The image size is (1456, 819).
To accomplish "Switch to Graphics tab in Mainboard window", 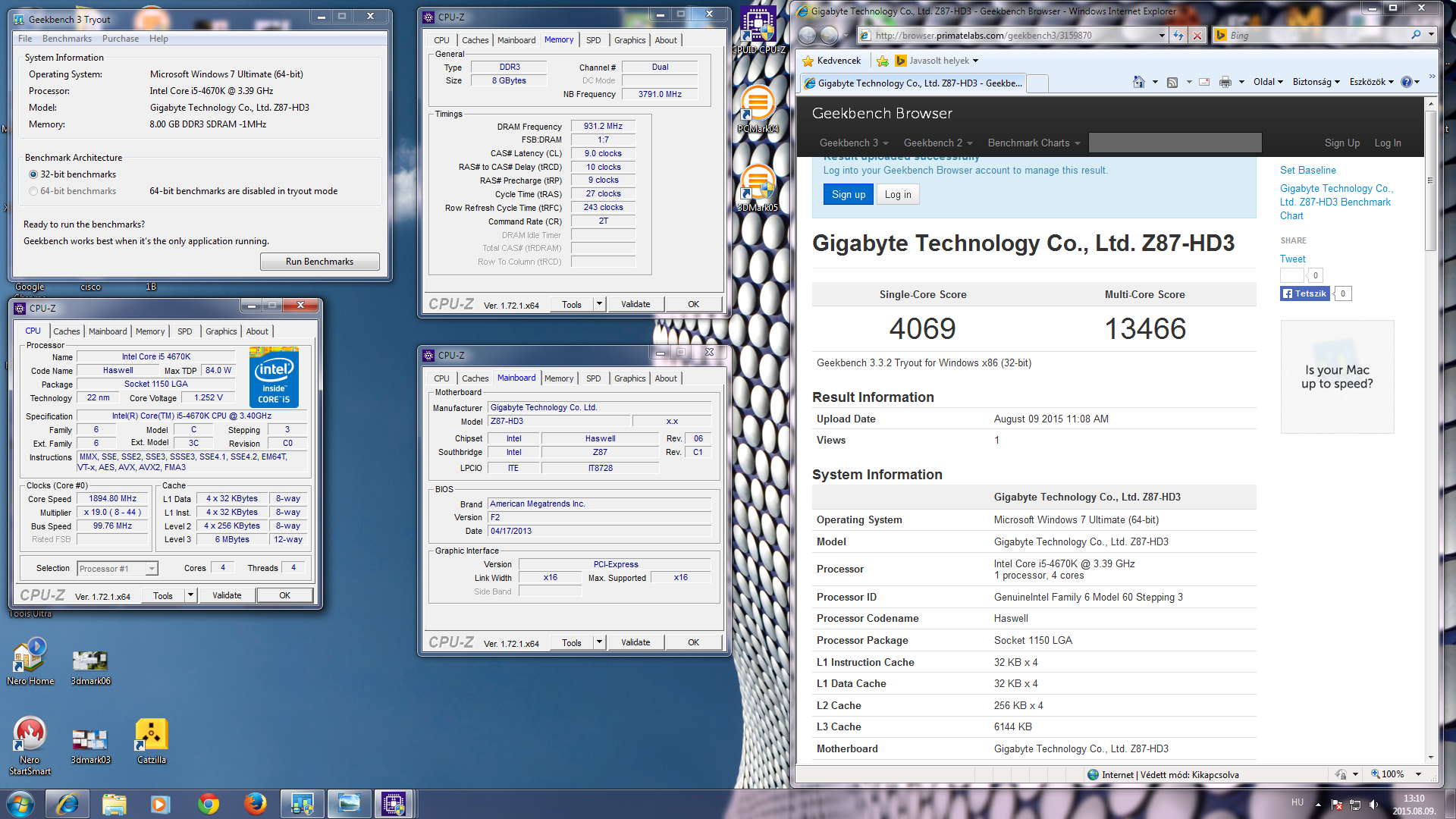I will pos(629,378).
